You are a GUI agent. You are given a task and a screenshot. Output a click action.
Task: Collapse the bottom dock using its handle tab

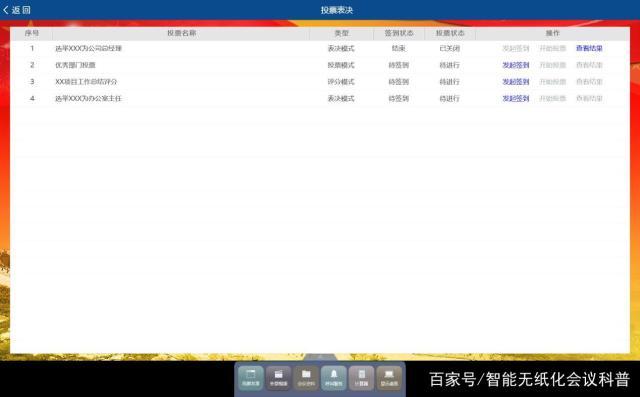[x=320, y=357]
